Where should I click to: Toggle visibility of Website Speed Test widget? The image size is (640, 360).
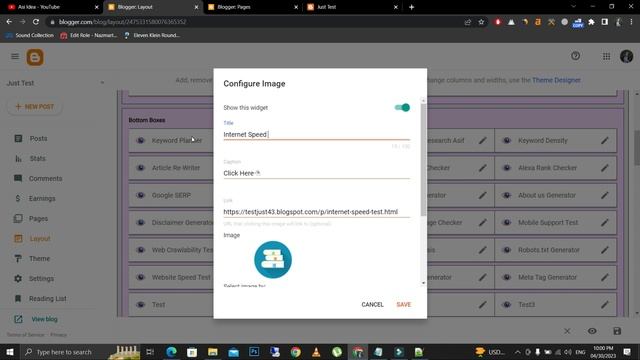[x=140, y=277]
